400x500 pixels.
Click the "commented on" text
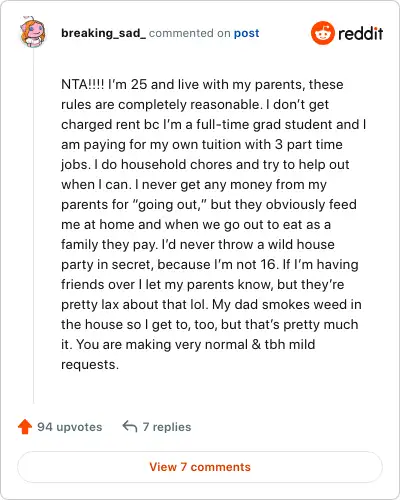tap(190, 33)
